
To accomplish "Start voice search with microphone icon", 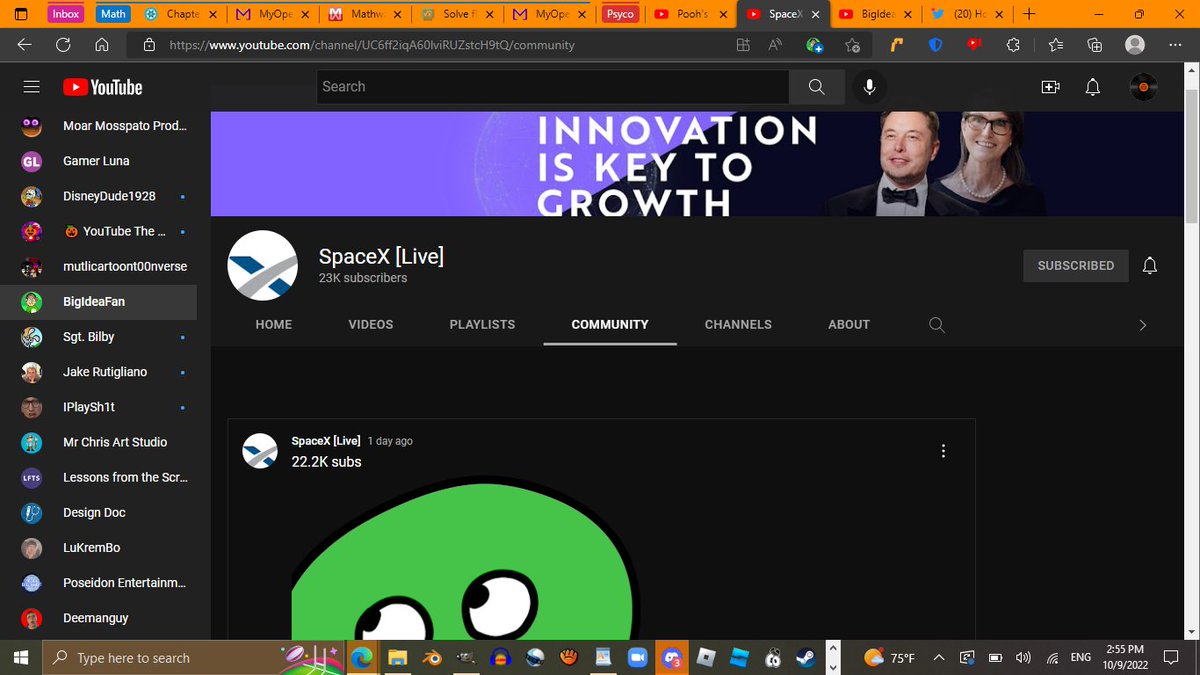I will coord(870,87).
